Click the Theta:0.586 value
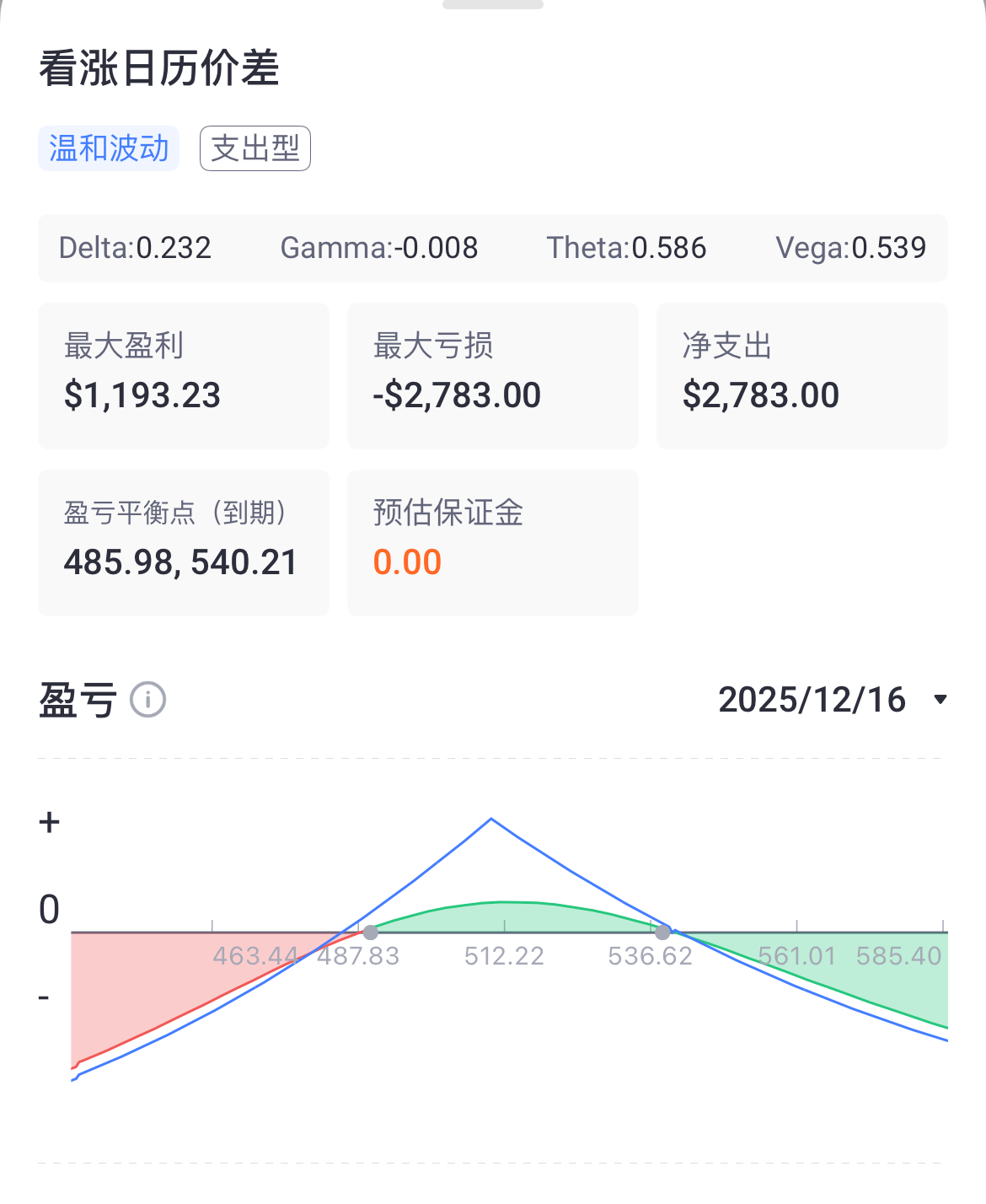This screenshot has height=1204, width=986. pos(627,248)
